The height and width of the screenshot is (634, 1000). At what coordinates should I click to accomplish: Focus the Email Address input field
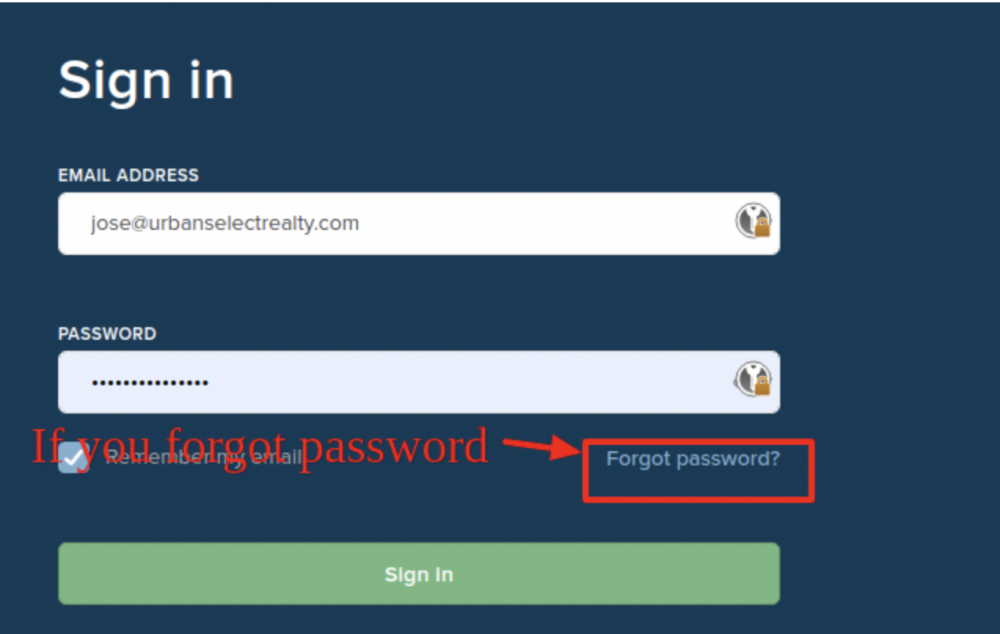419,224
